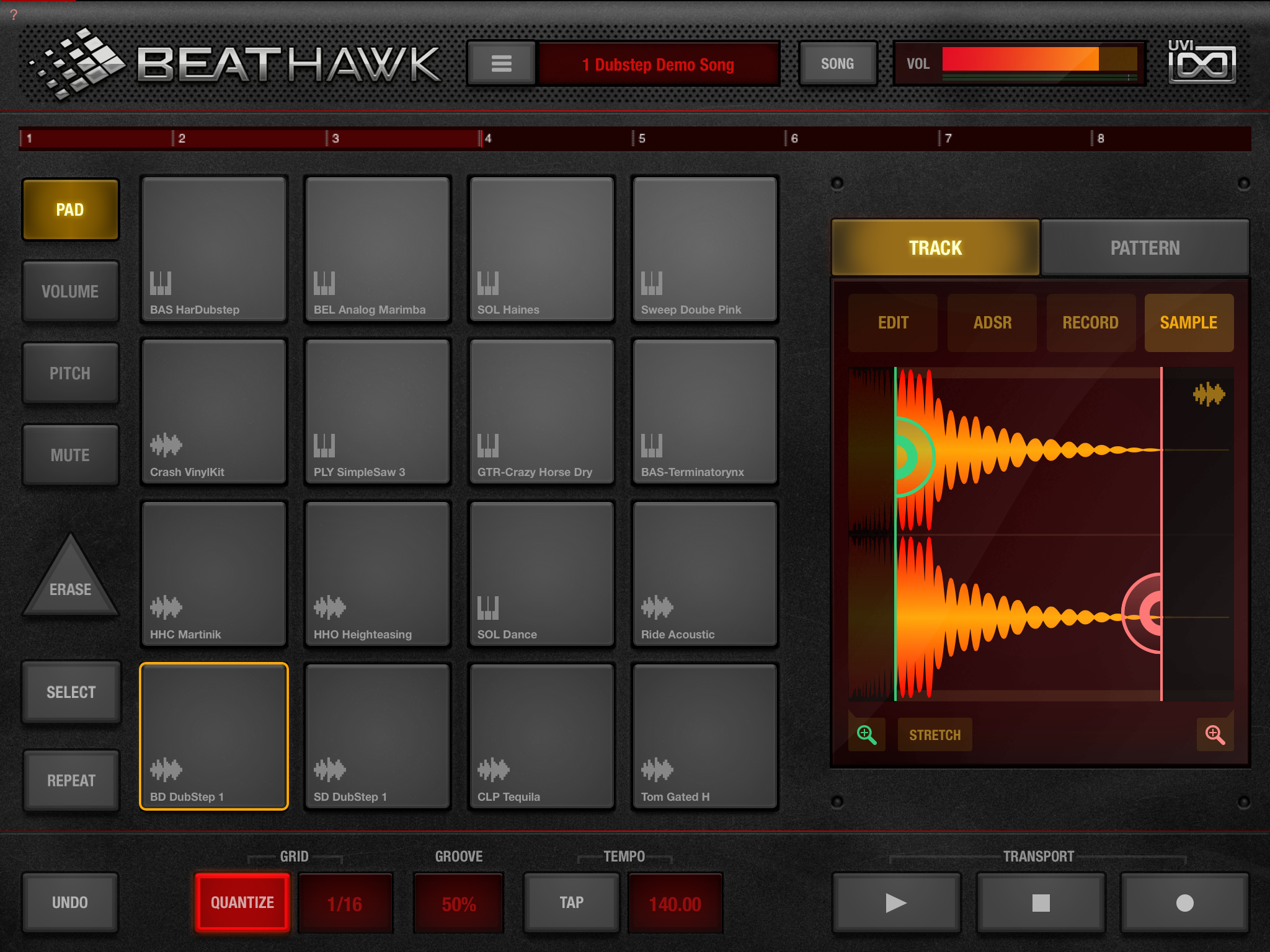This screenshot has width=1270, height=952.
Task: Jump to bar 7 on the timeline
Action: [x=948, y=138]
